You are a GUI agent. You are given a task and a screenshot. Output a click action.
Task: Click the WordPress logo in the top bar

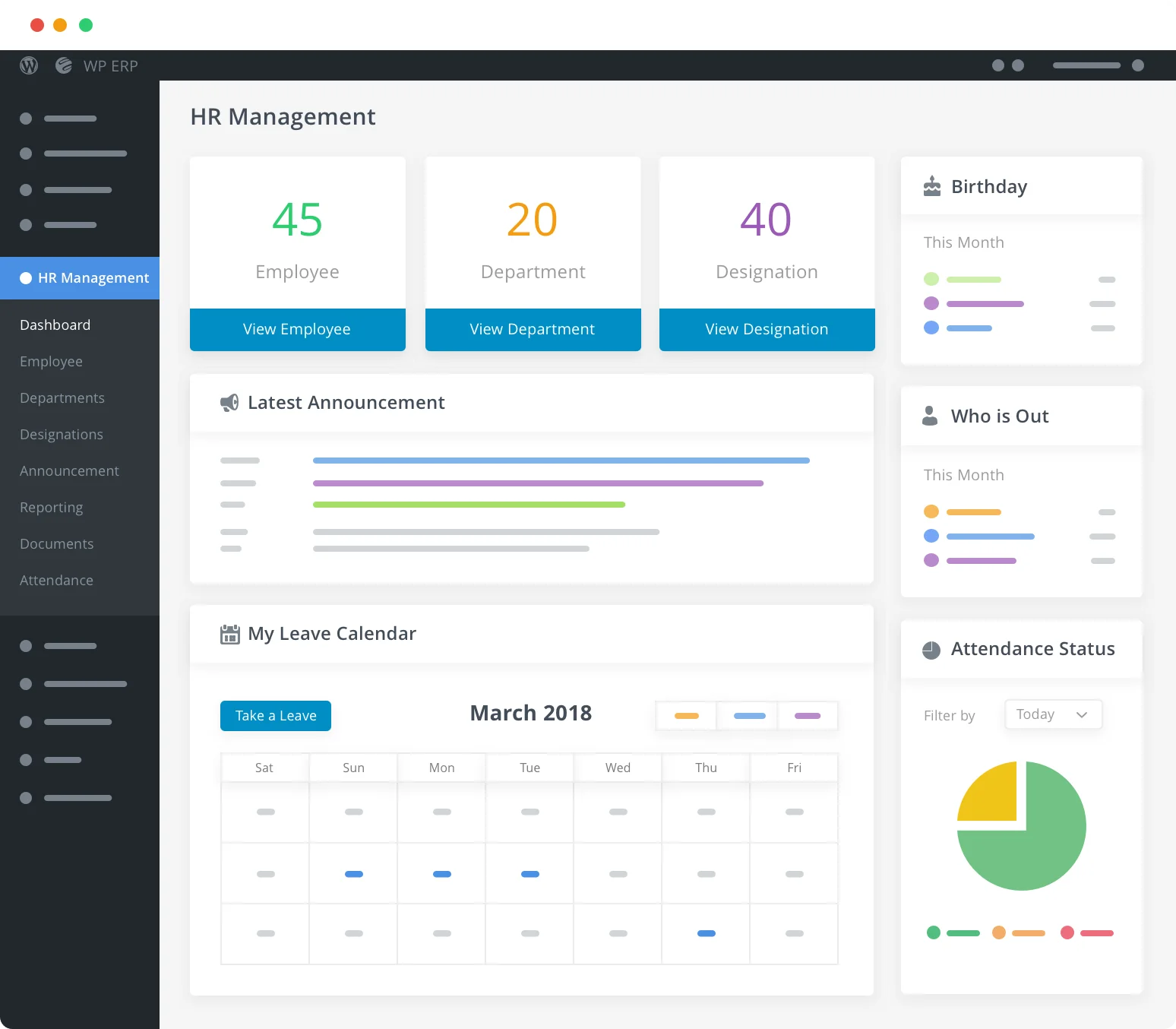[29, 65]
